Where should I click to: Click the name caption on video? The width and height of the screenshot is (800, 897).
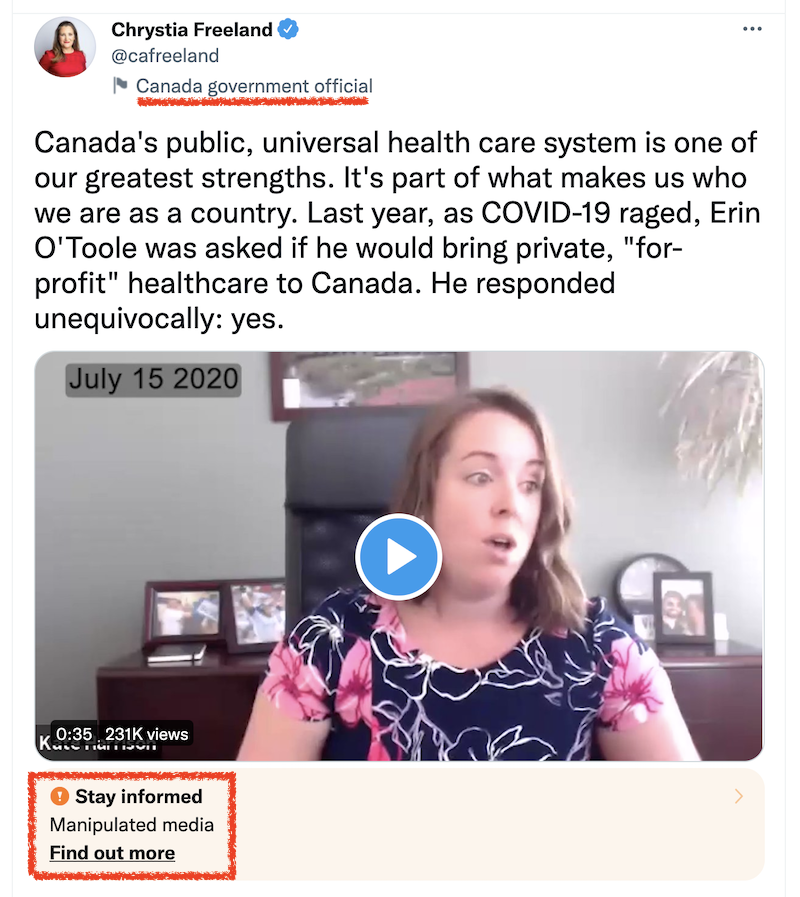click(x=97, y=744)
